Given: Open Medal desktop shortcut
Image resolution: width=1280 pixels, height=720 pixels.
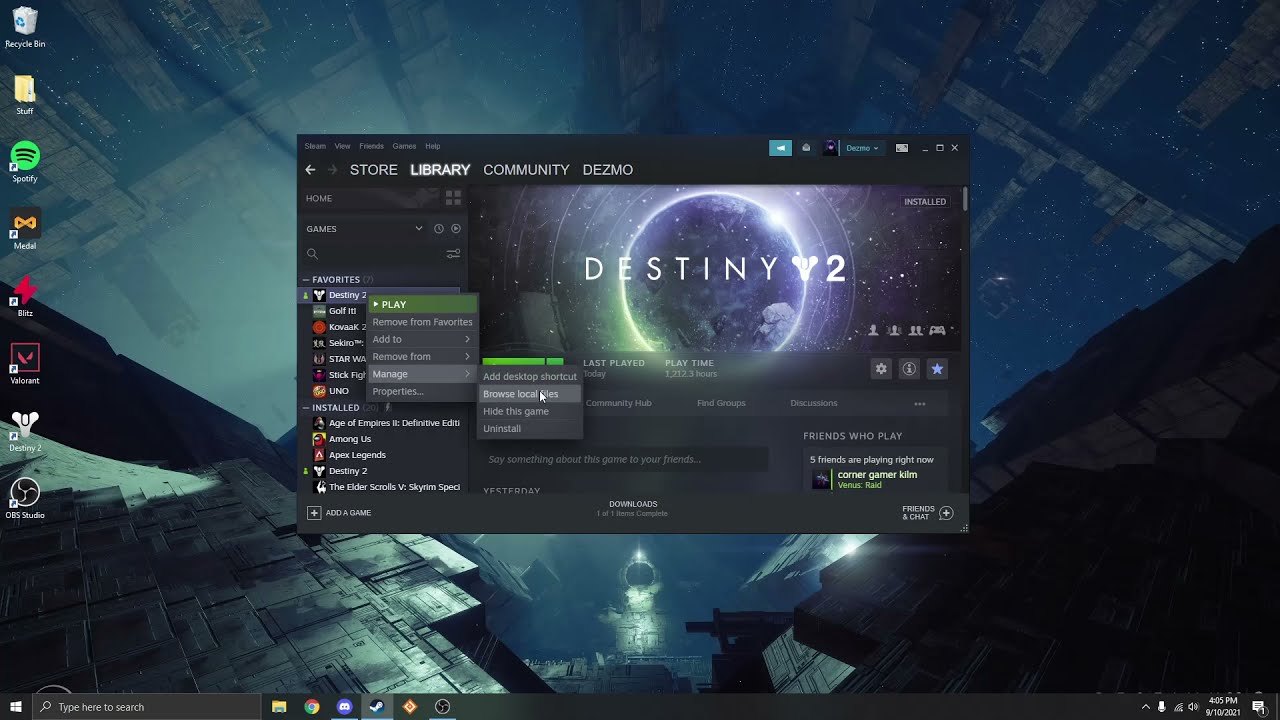Looking at the screenshot, I should (x=25, y=230).
